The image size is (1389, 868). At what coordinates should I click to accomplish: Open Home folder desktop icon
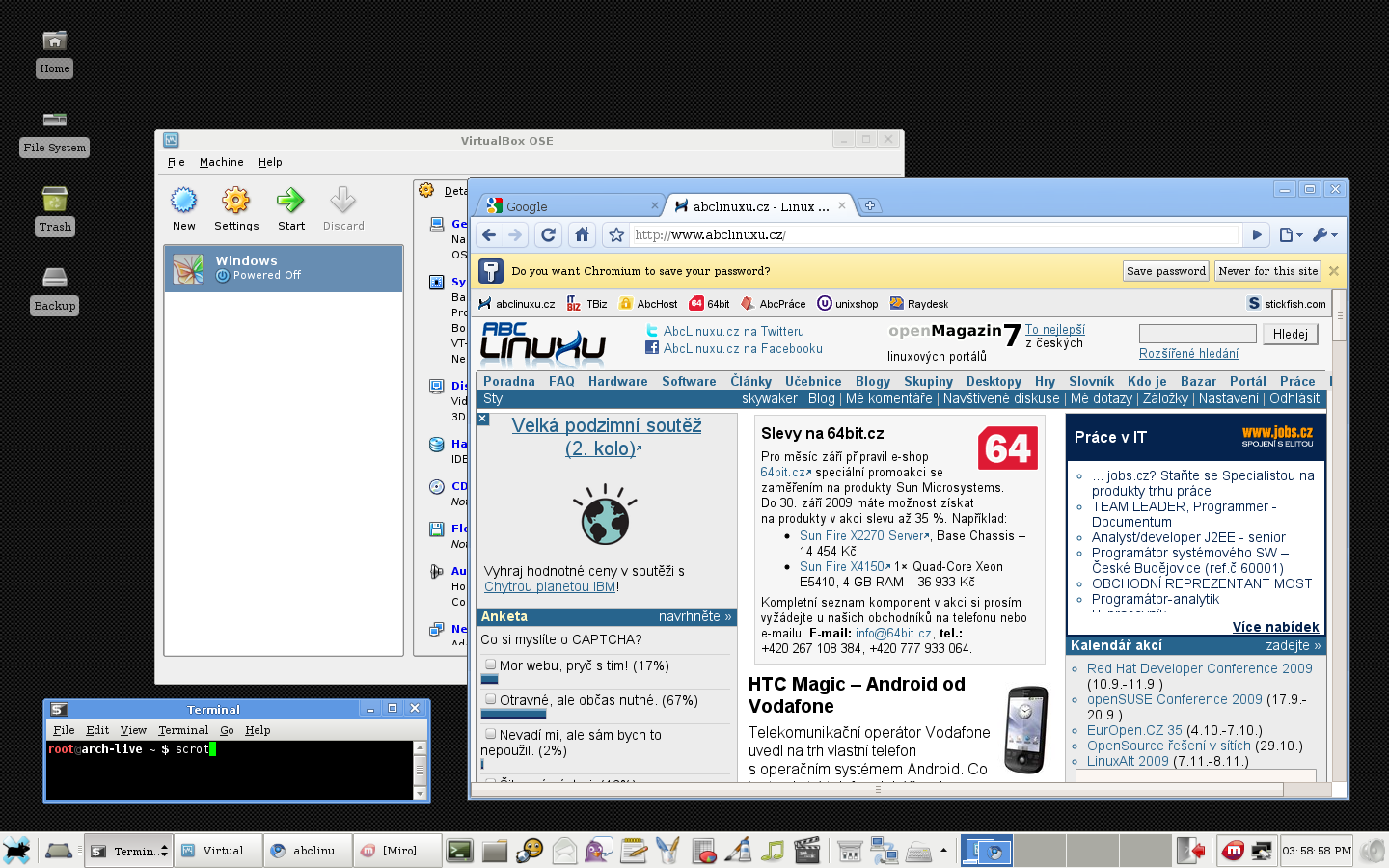55,41
